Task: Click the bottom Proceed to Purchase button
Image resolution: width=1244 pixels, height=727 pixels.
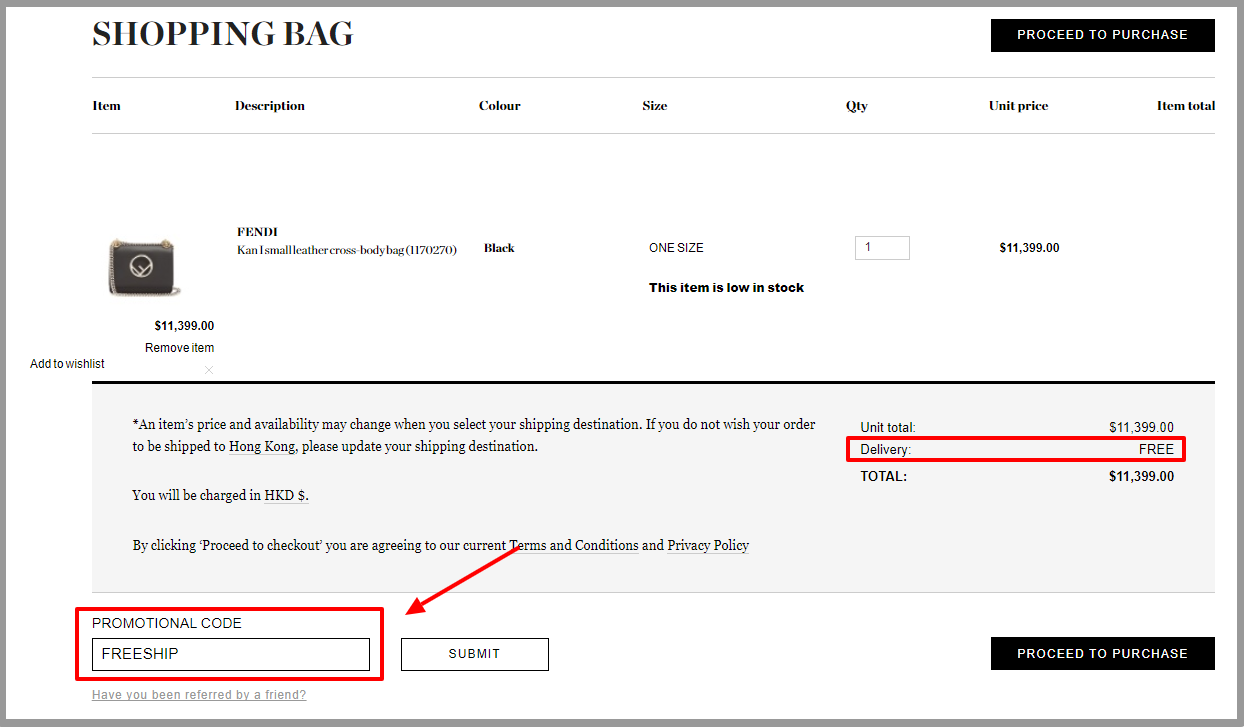Action: (1102, 654)
